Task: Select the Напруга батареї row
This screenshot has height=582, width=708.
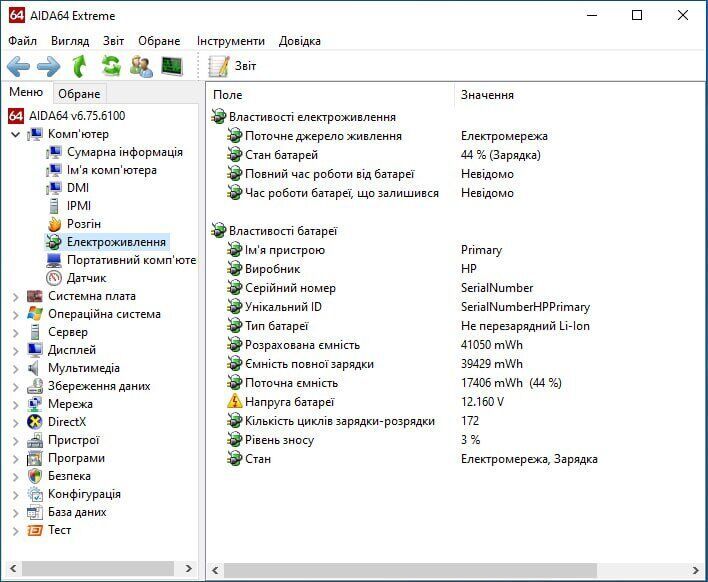Action: click(x=289, y=402)
